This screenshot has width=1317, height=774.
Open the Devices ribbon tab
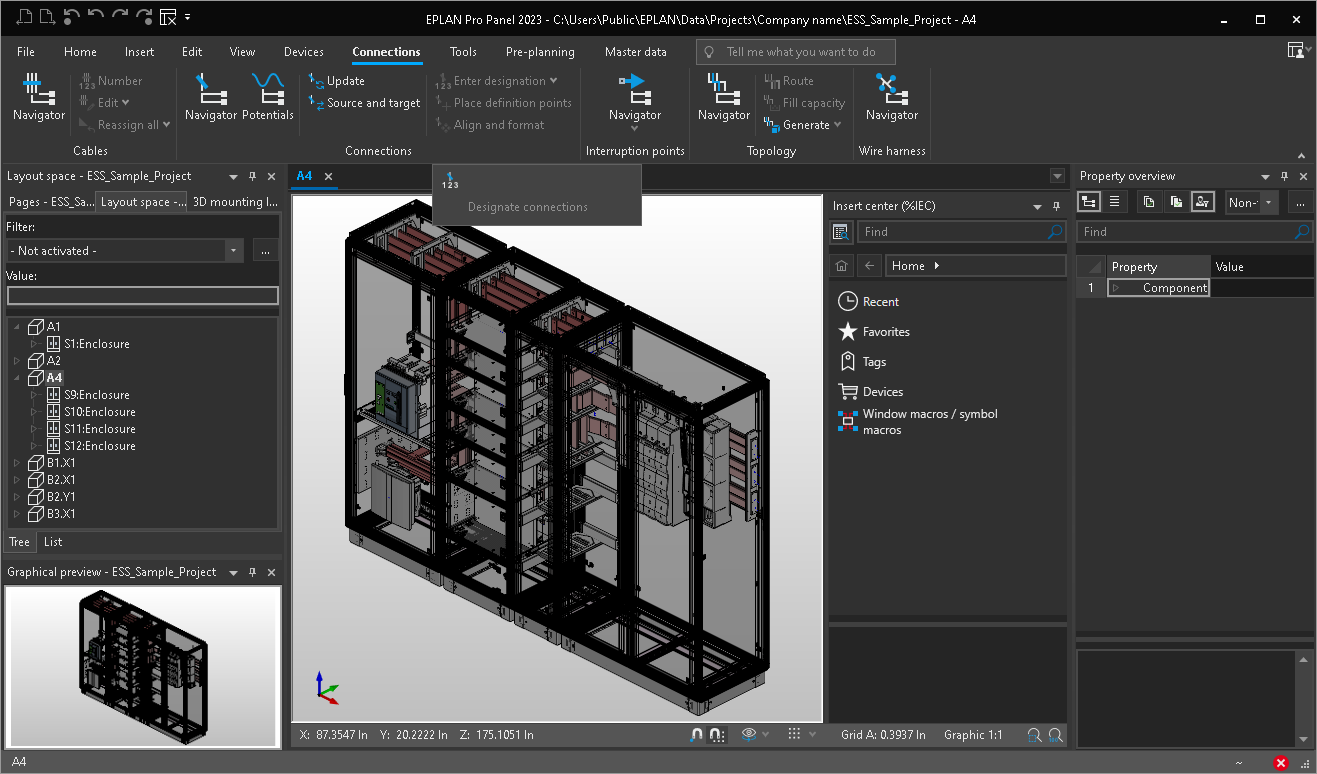pyautogui.click(x=303, y=52)
